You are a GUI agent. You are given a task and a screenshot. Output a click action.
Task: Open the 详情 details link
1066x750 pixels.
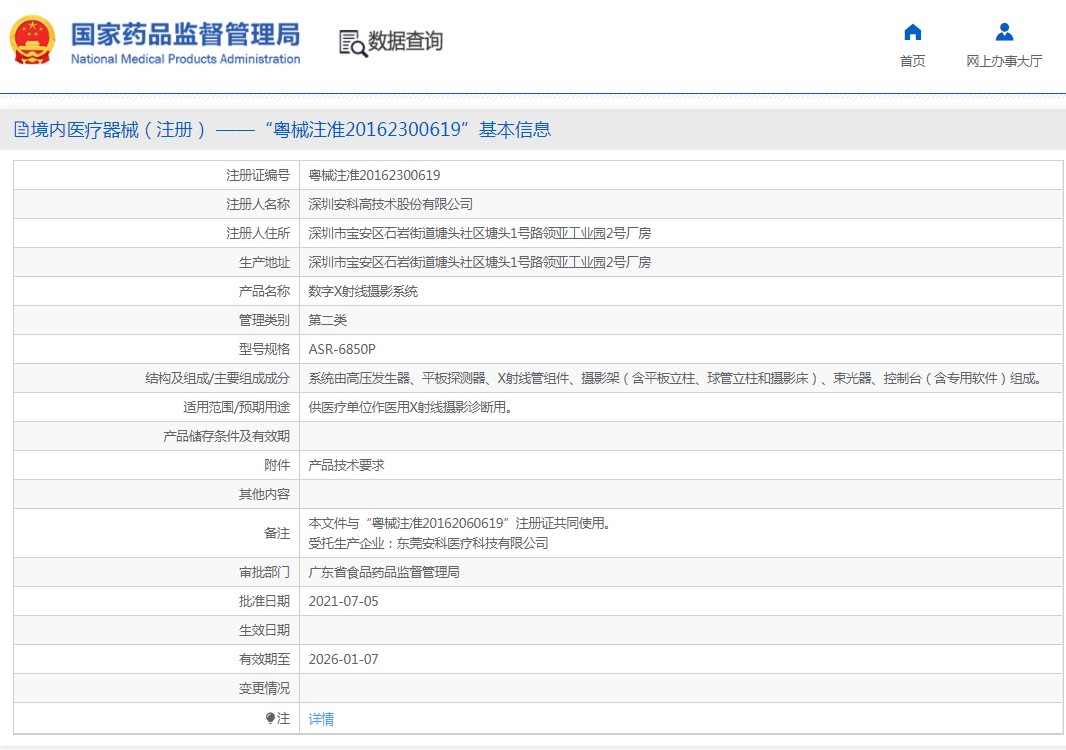[321, 719]
